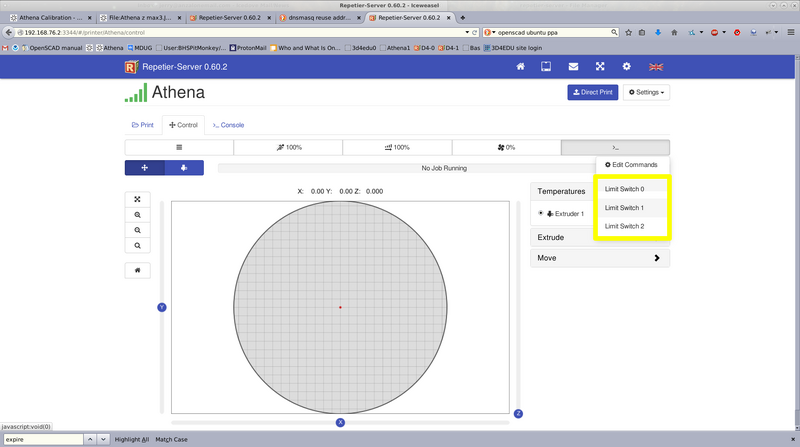
Task: Open the OpenSCAD manual bookmark
Action: [52, 48]
